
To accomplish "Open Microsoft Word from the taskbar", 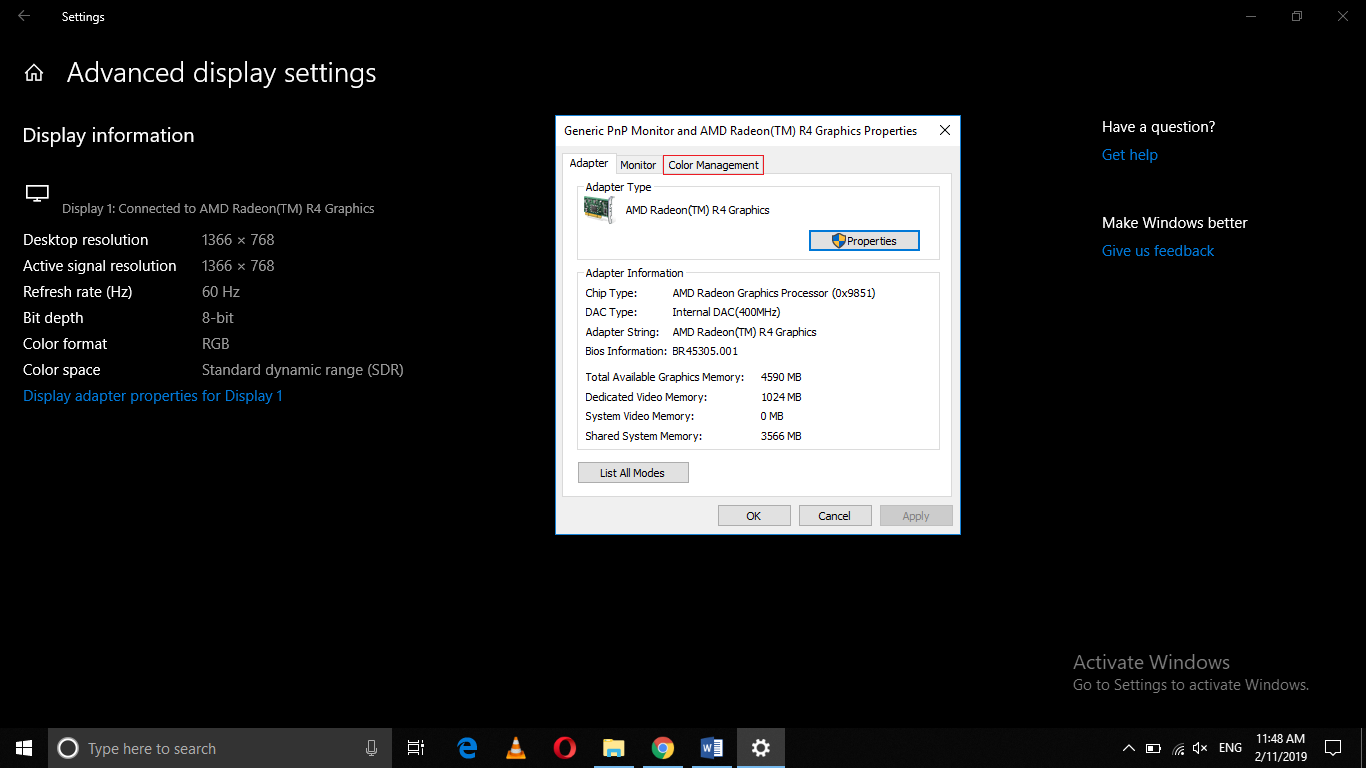I will tap(711, 747).
